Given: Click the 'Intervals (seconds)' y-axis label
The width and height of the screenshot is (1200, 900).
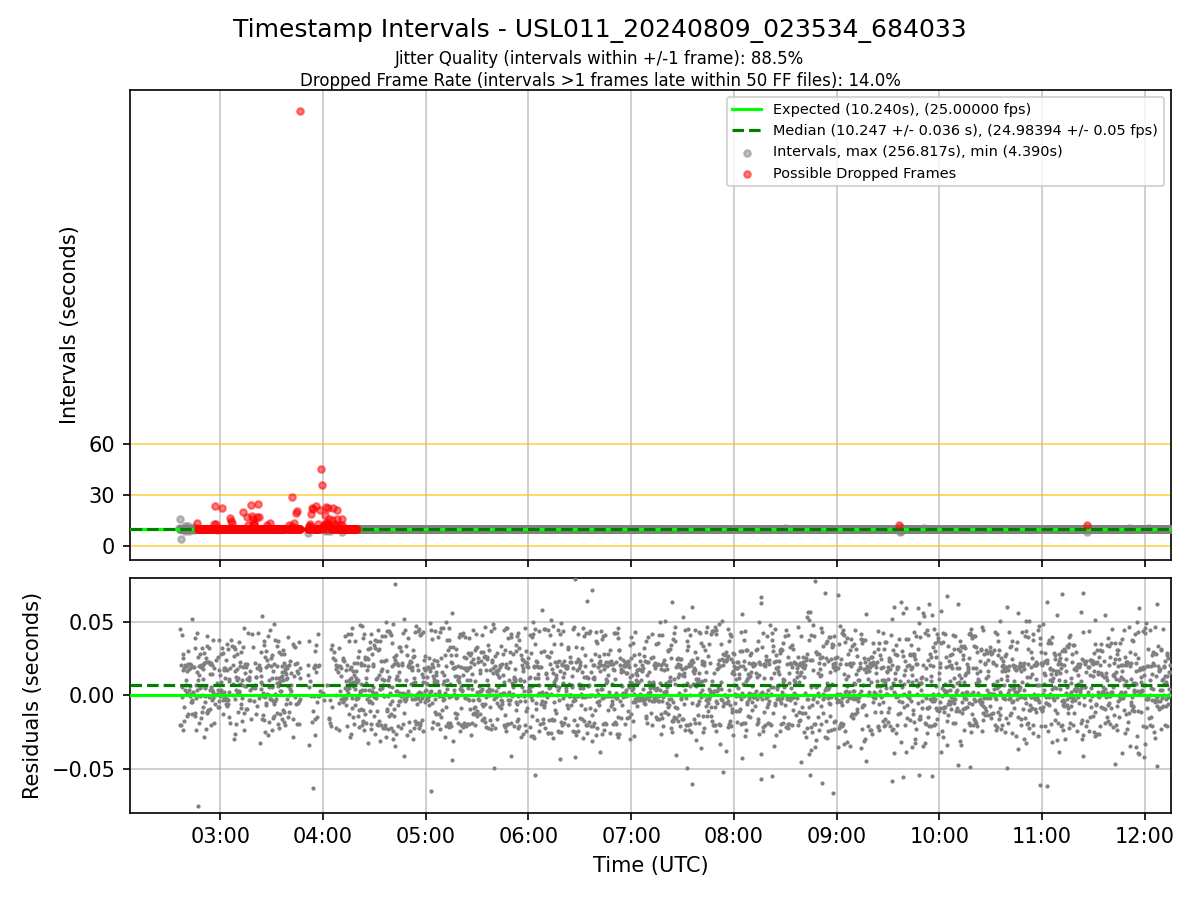Looking at the screenshot, I should point(69,325).
